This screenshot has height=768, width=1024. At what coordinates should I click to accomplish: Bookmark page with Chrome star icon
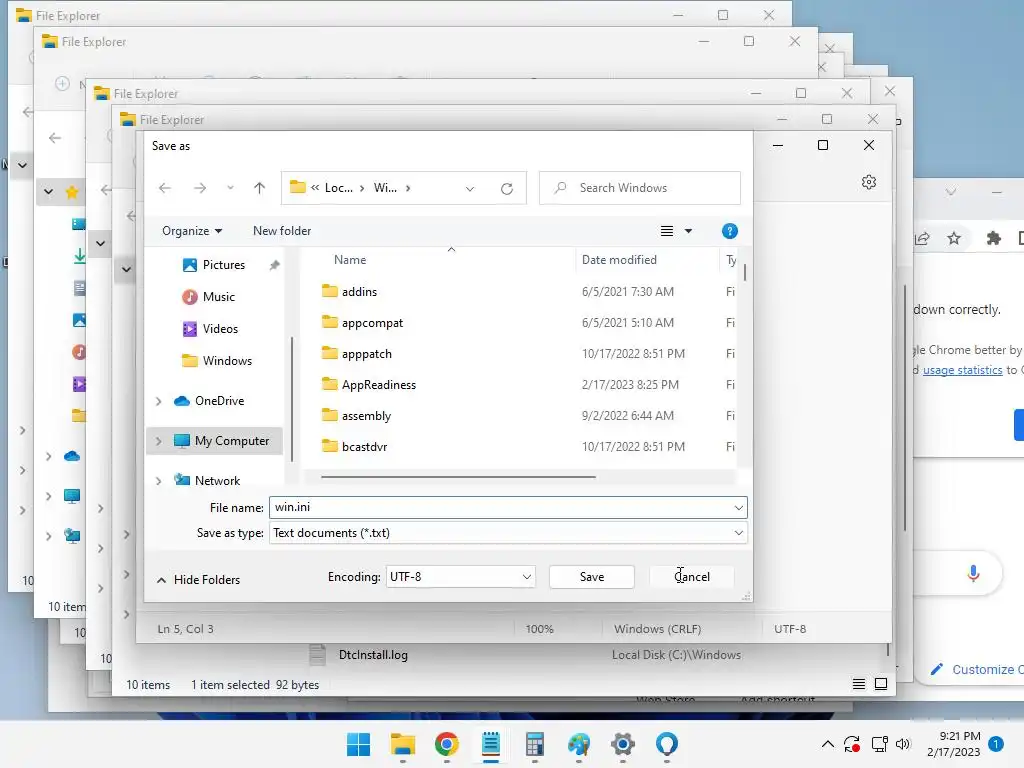(x=954, y=238)
